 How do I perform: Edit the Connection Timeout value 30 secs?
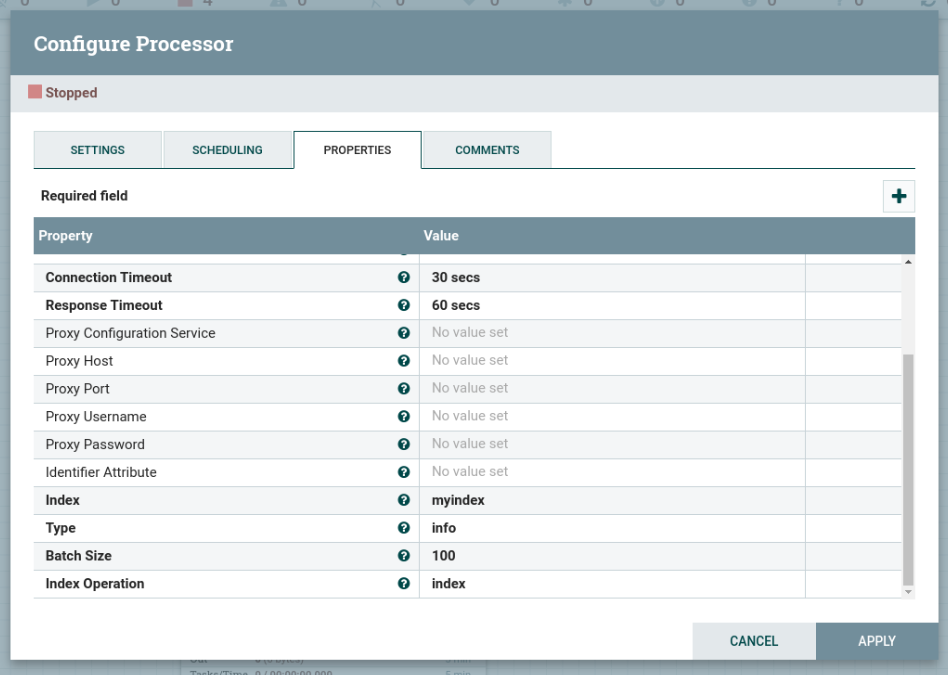click(612, 278)
